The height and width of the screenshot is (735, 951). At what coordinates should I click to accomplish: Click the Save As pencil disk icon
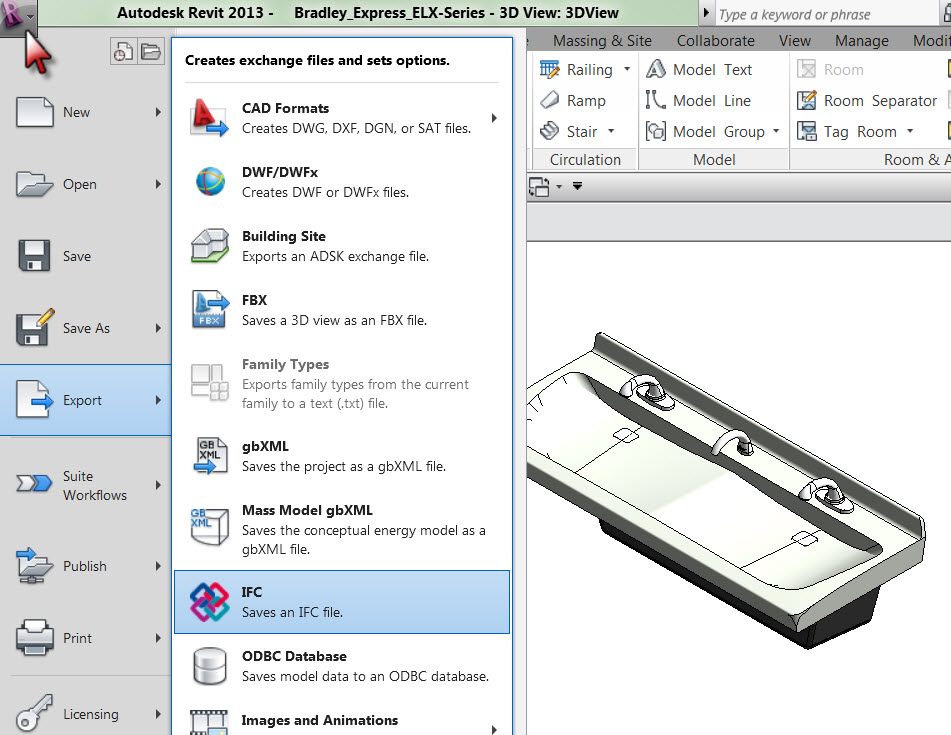(35, 327)
